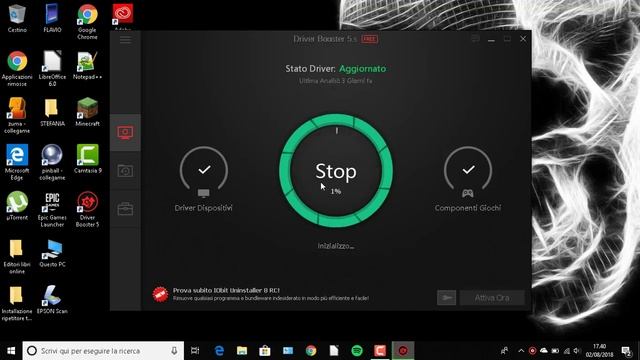Open the zuma collegamento desktop icon
This screenshot has width=640, height=360.
pyautogui.click(x=17, y=116)
